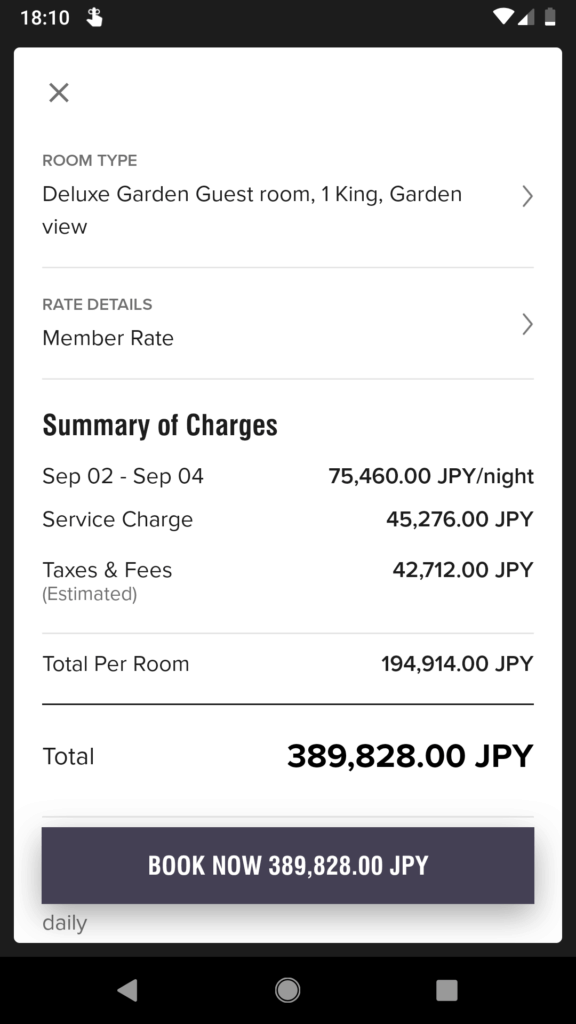Open Rate Details chevron arrow
The image size is (576, 1024).
(x=527, y=324)
